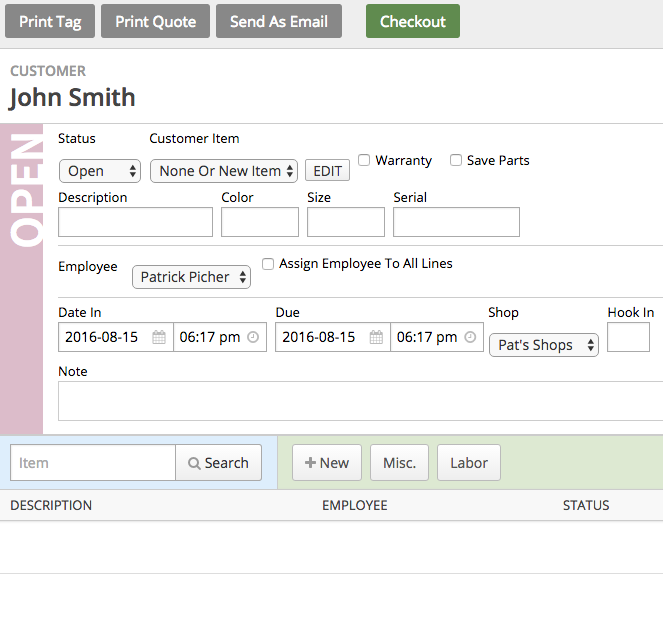663x639 pixels.
Task: Focus the Item search input
Action: click(93, 463)
